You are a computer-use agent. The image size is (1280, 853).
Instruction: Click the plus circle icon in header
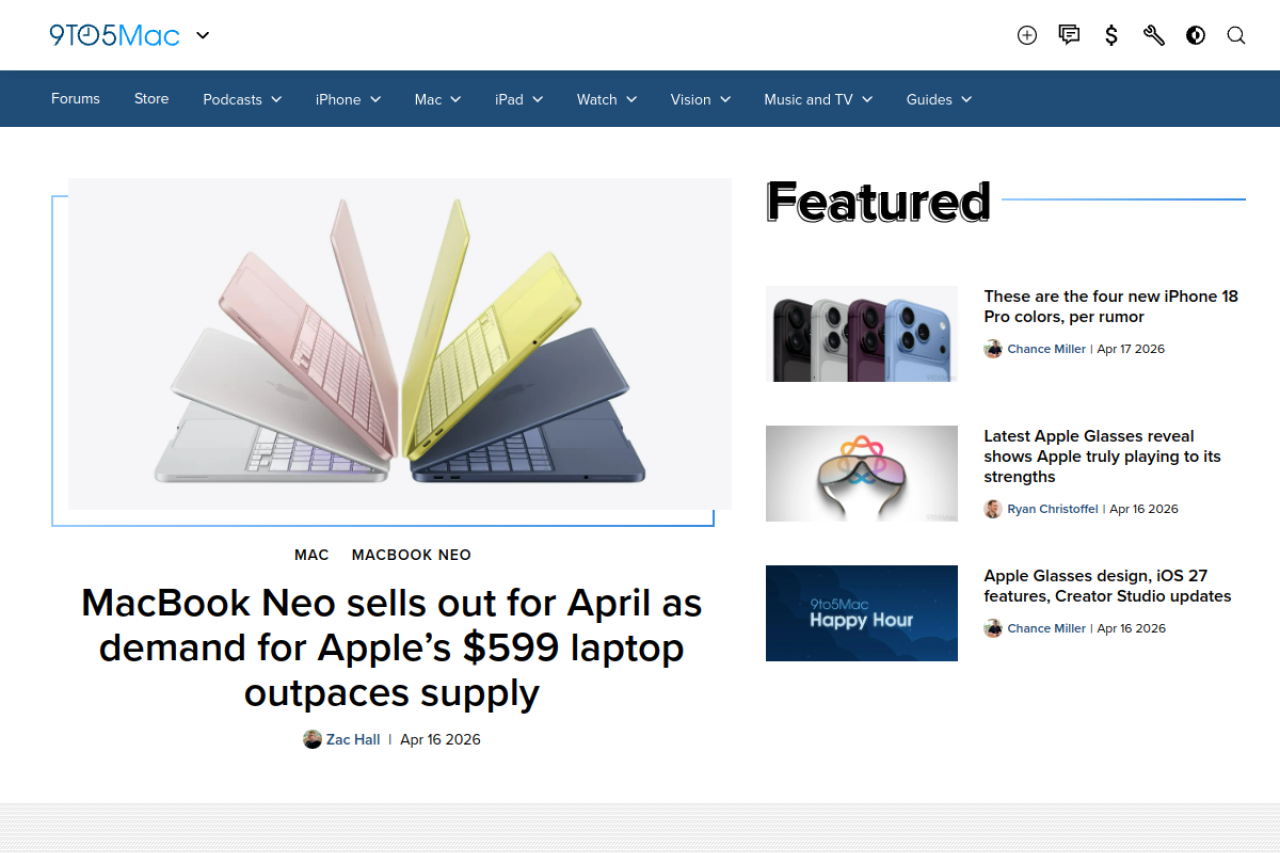(x=1027, y=35)
